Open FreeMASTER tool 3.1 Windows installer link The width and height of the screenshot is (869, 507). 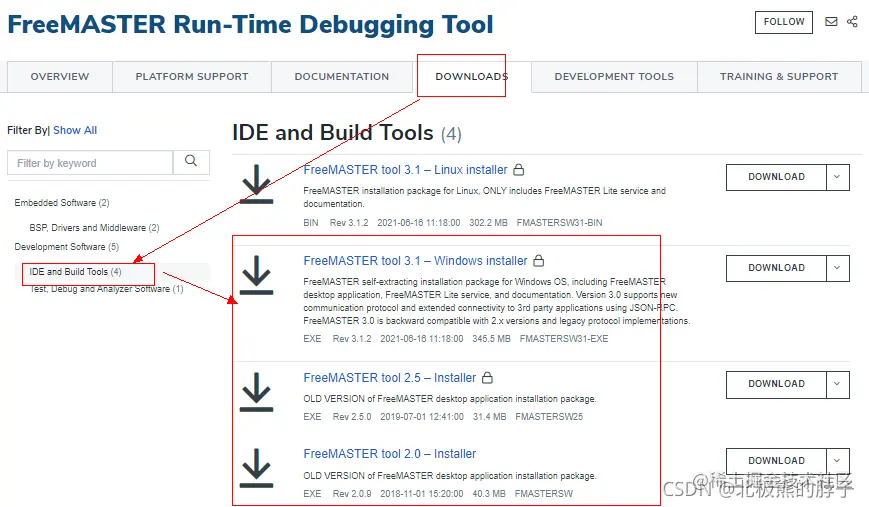(x=415, y=260)
